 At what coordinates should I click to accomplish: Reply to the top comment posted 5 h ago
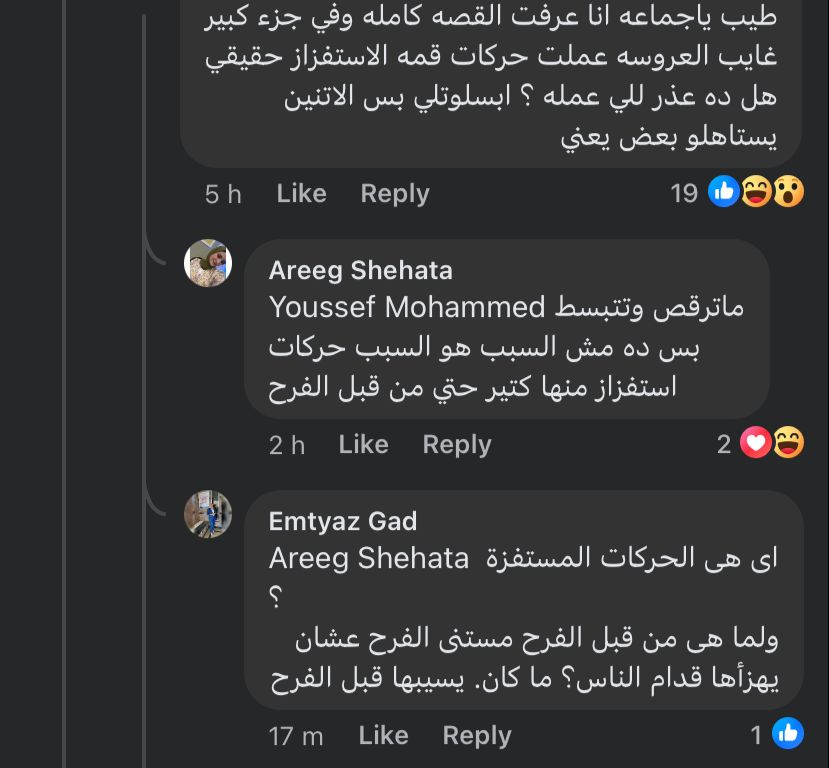tap(394, 193)
